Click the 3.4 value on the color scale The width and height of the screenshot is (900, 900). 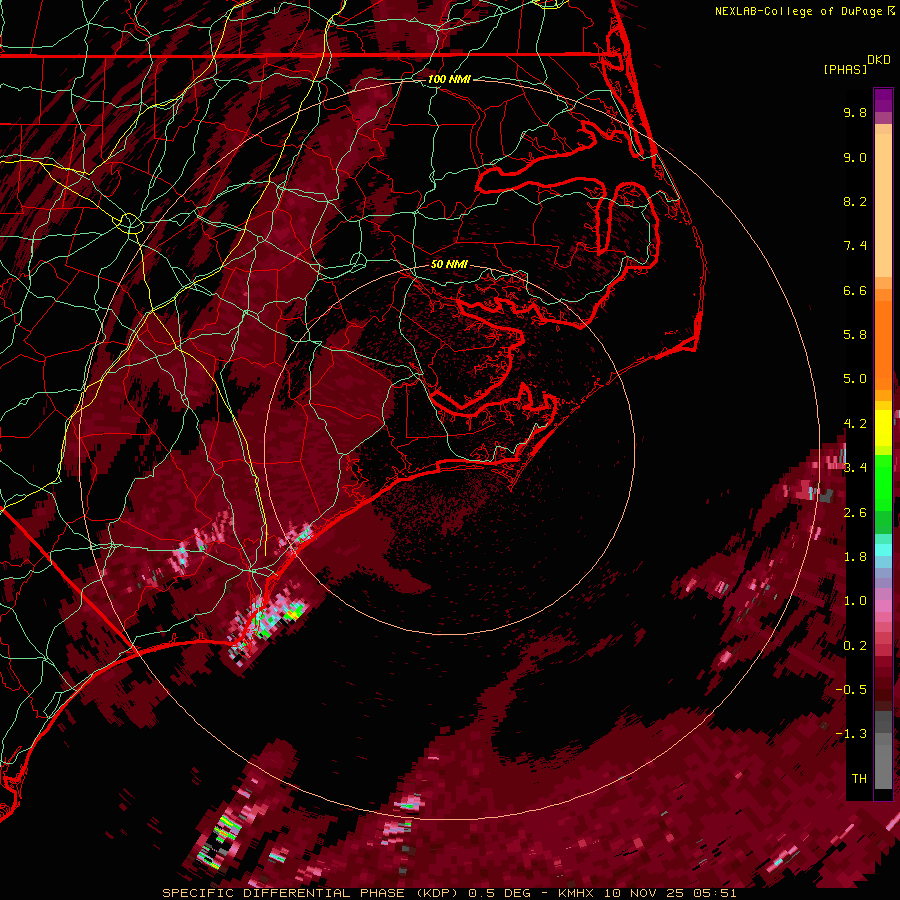pos(855,468)
